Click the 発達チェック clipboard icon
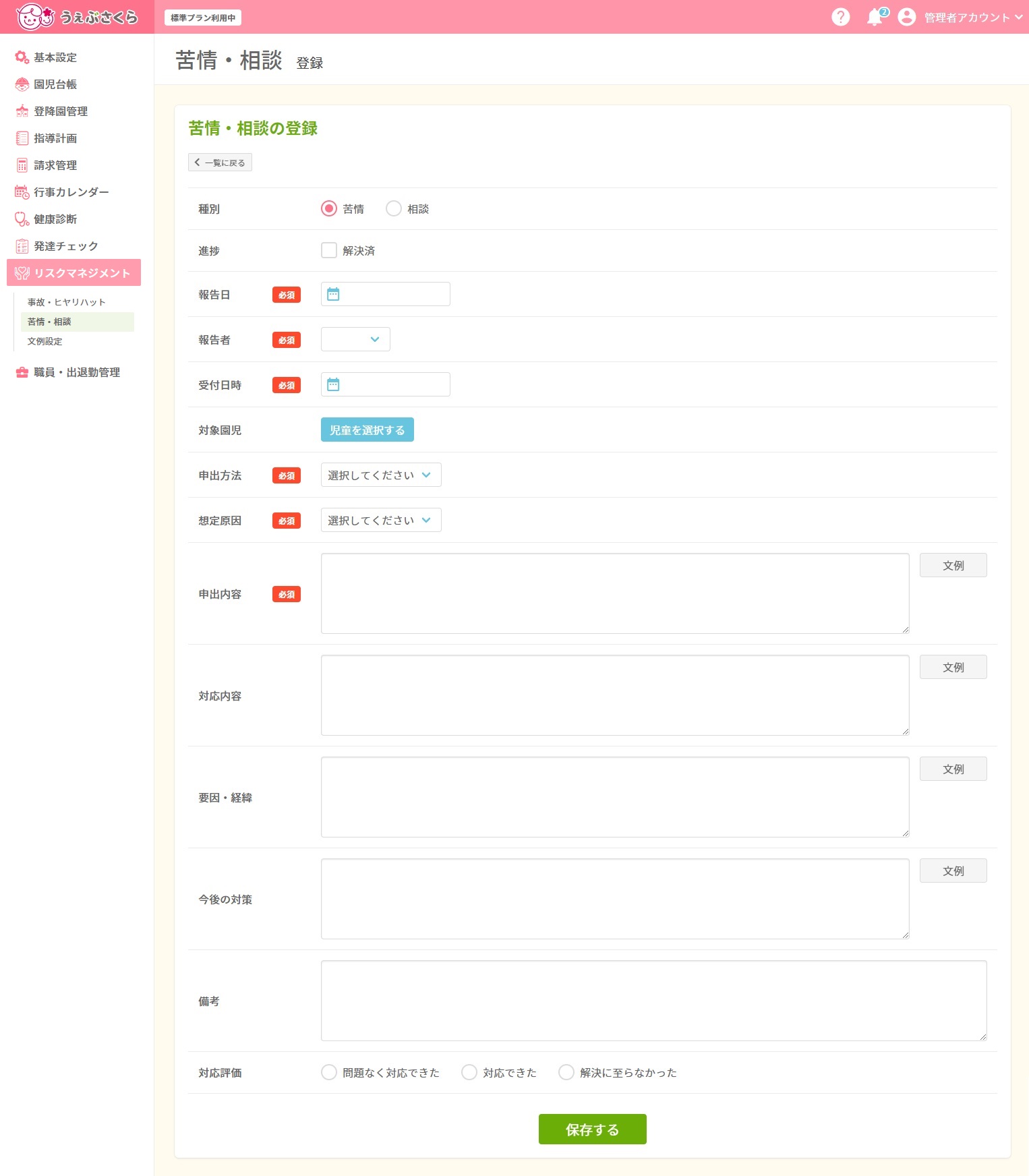This screenshot has width=1029, height=1176. [x=22, y=246]
